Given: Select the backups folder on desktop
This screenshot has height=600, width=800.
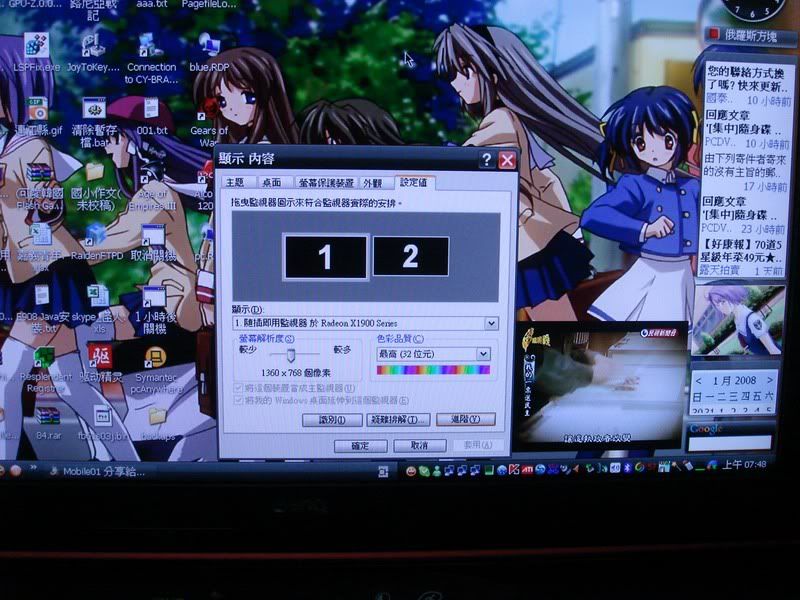Looking at the screenshot, I should coord(158,424).
